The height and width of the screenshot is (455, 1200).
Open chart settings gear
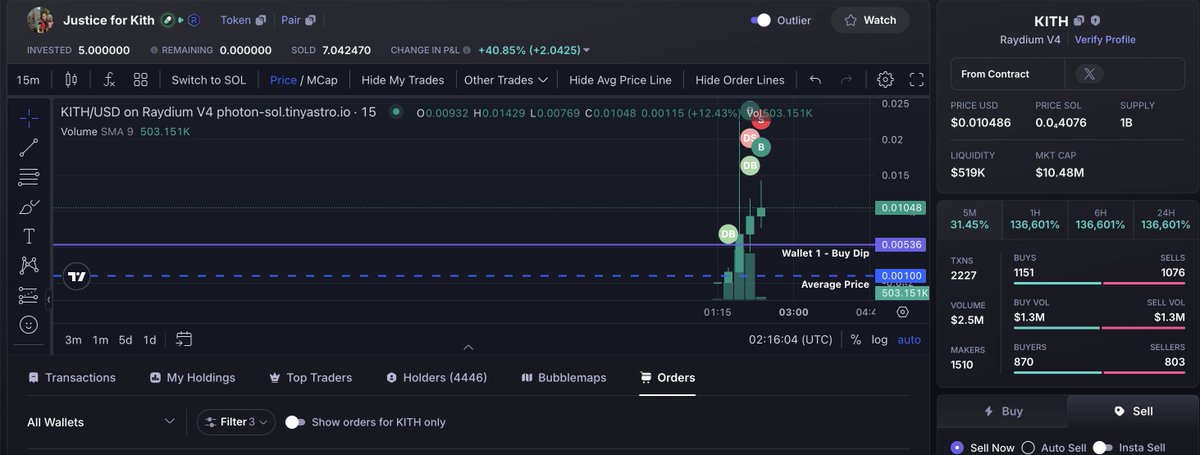click(x=885, y=80)
